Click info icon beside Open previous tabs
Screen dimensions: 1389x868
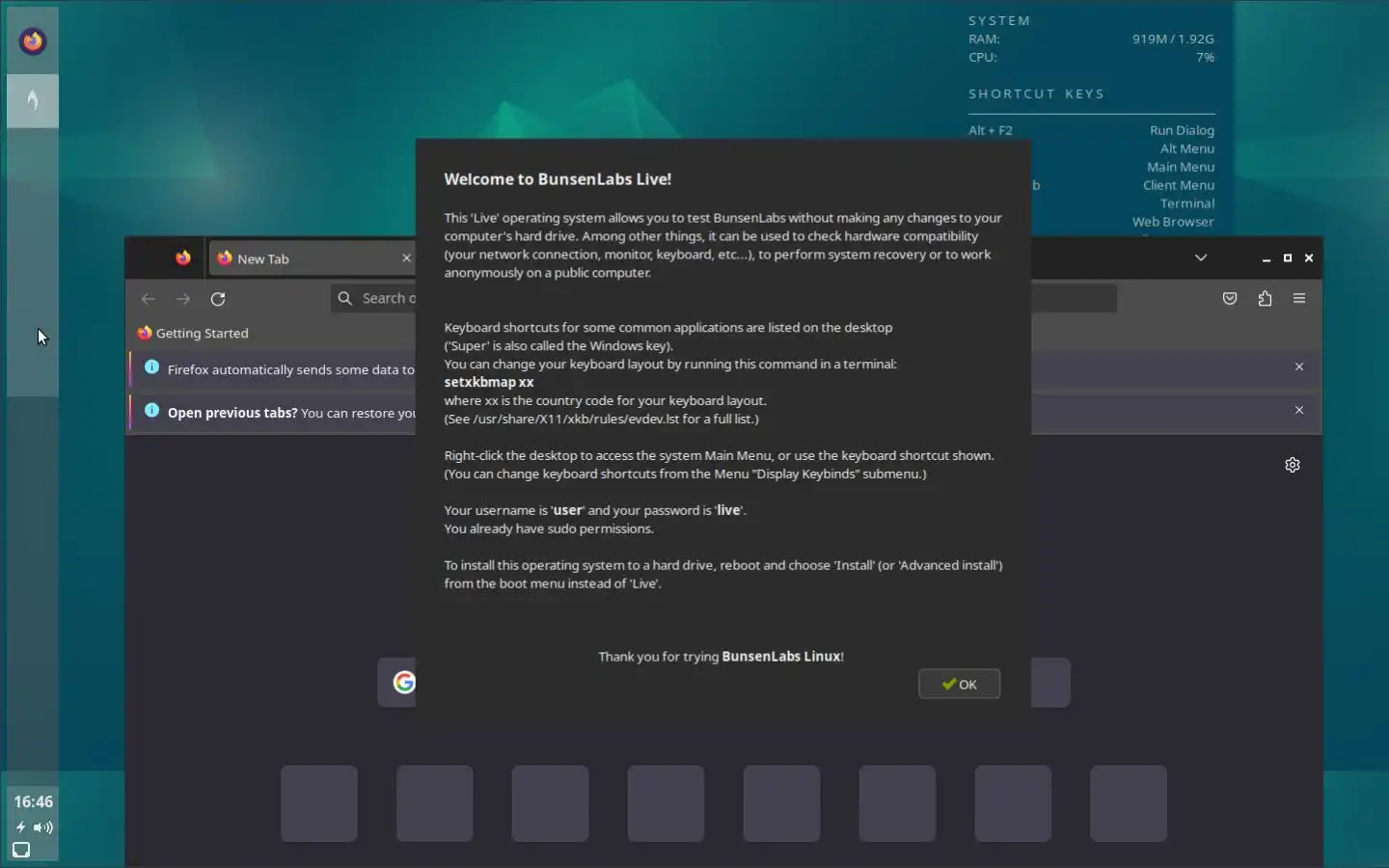[x=151, y=410]
